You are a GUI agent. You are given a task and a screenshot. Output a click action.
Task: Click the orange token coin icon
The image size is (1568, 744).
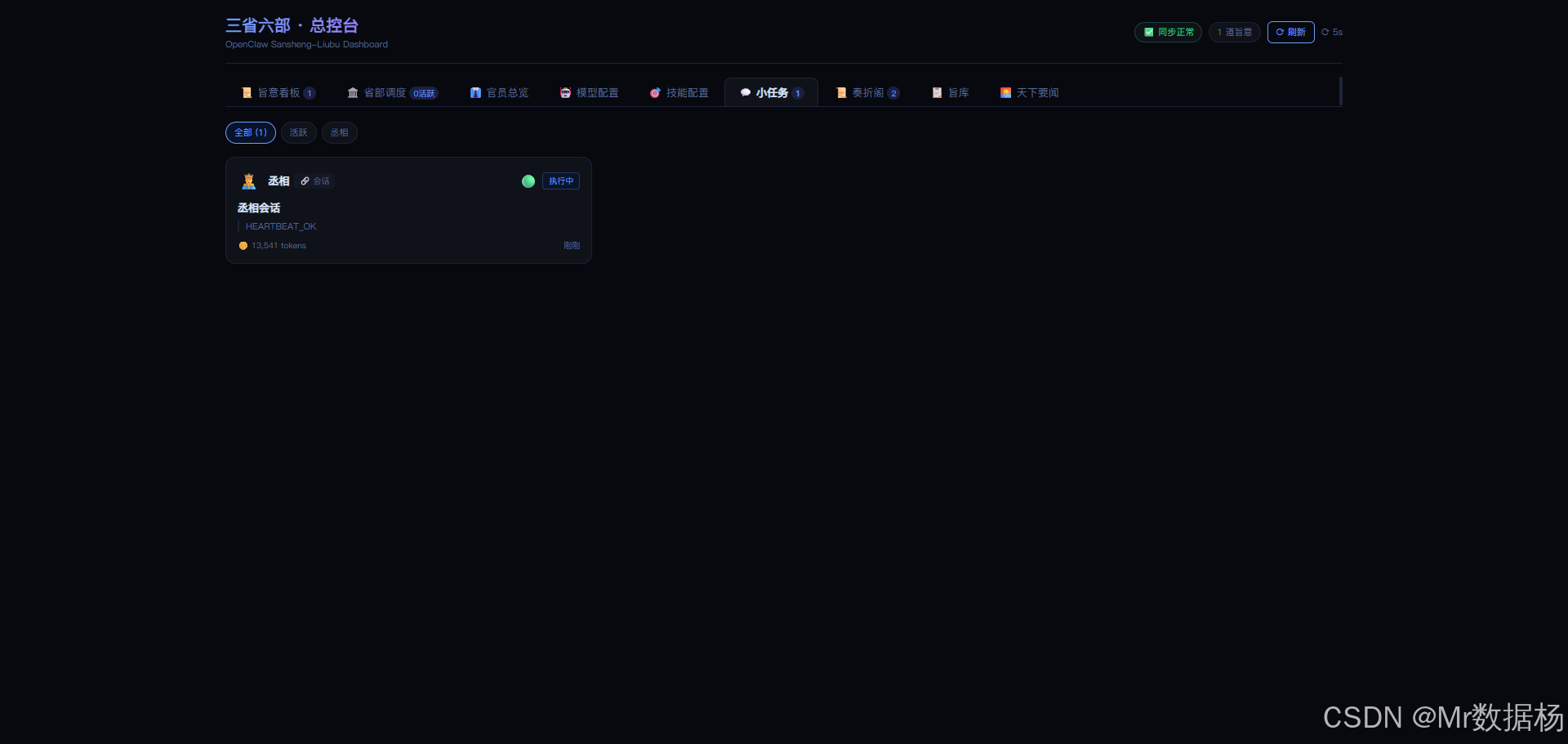pos(243,246)
